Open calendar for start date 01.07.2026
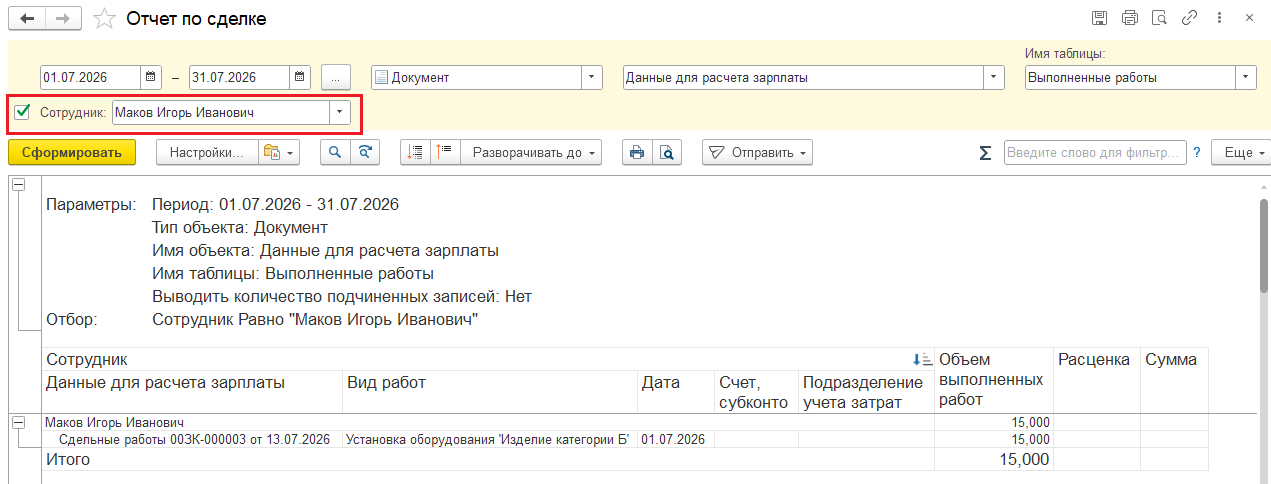 pyautogui.click(x=150, y=77)
